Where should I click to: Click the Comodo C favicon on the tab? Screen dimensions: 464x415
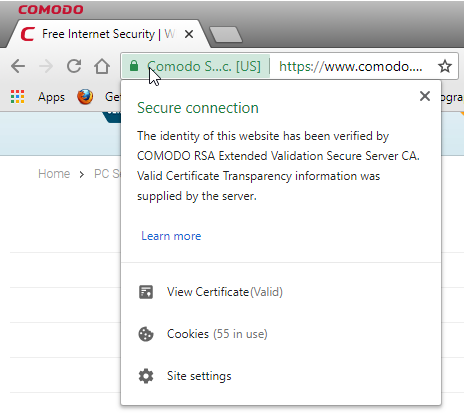28,34
